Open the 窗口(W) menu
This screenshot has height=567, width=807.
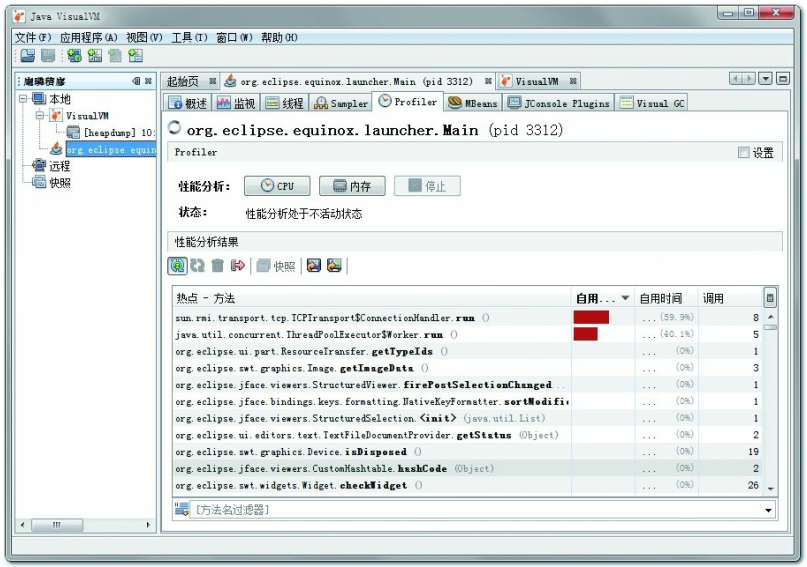point(234,38)
